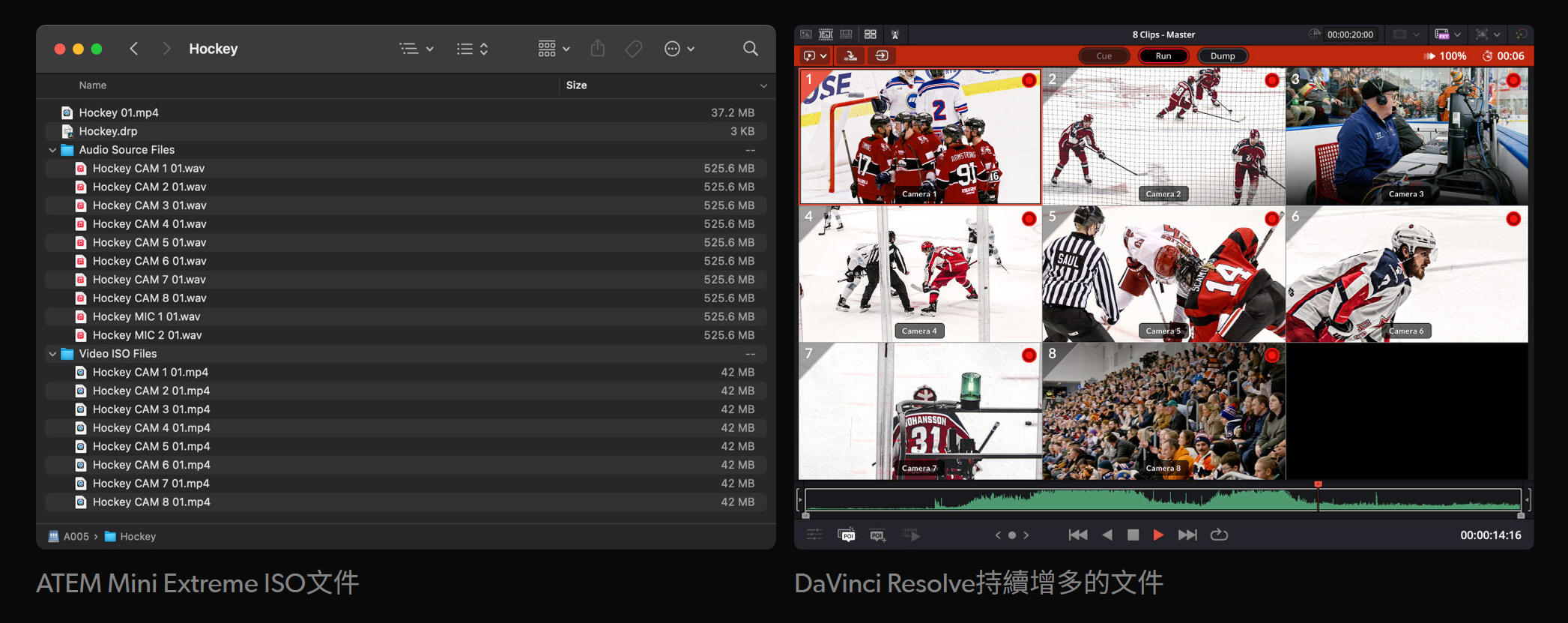The height and width of the screenshot is (623, 1568).
Task: Click the Finder share icon
Action: [x=597, y=49]
